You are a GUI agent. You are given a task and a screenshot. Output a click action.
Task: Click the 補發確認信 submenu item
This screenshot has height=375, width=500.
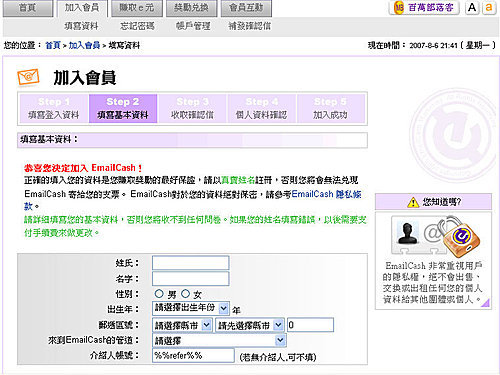(x=250, y=26)
